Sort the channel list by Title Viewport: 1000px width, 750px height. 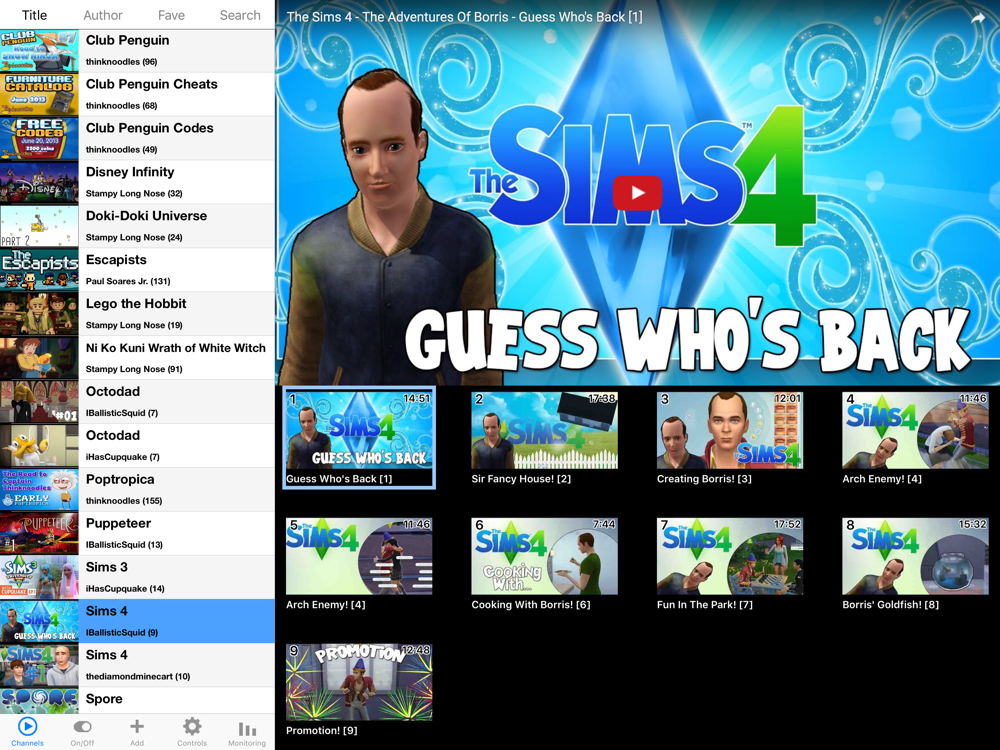point(34,15)
